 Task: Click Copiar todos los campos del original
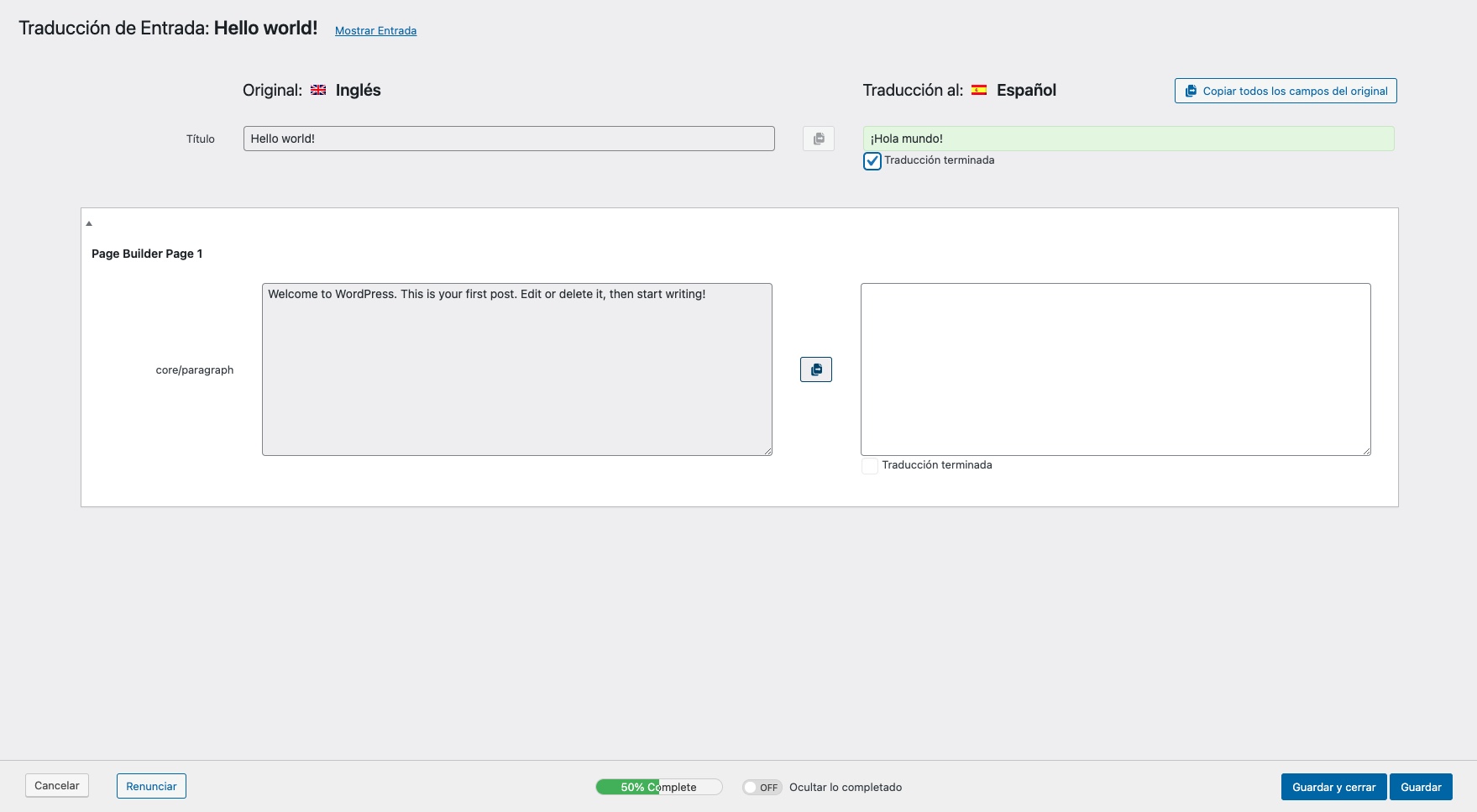1285,91
